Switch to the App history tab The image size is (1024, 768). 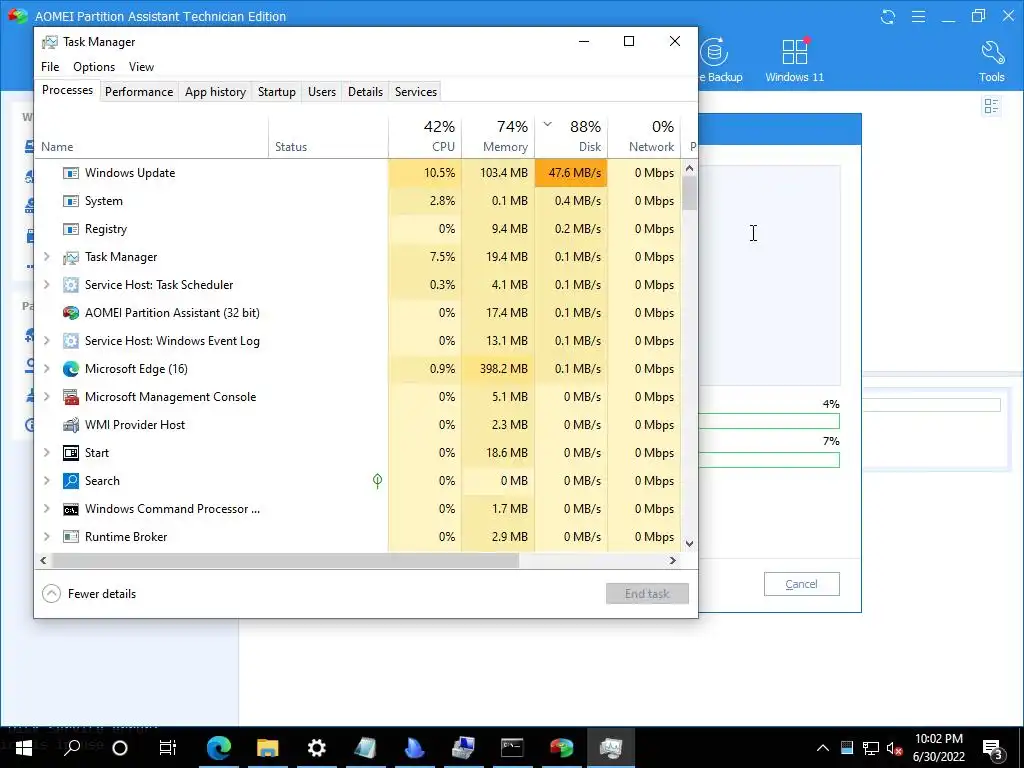pos(216,92)
